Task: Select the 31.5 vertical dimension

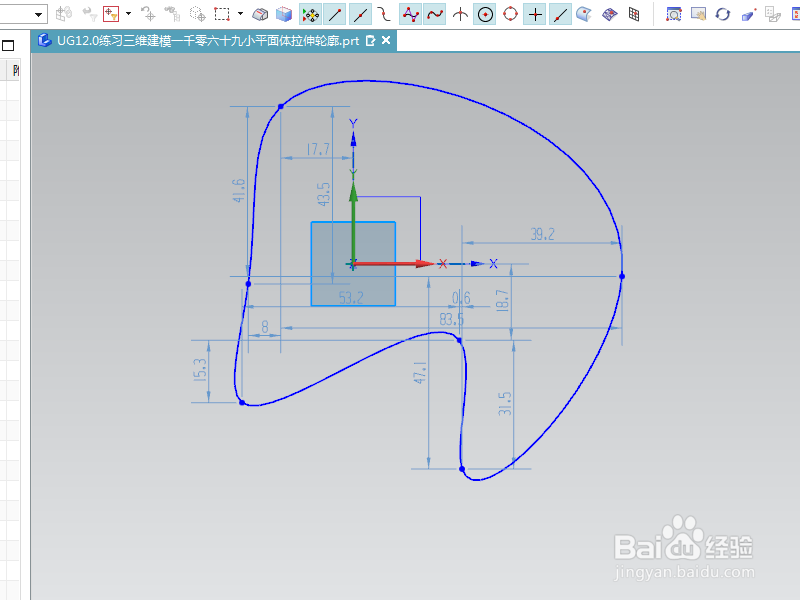Action: tap(505, 404)
